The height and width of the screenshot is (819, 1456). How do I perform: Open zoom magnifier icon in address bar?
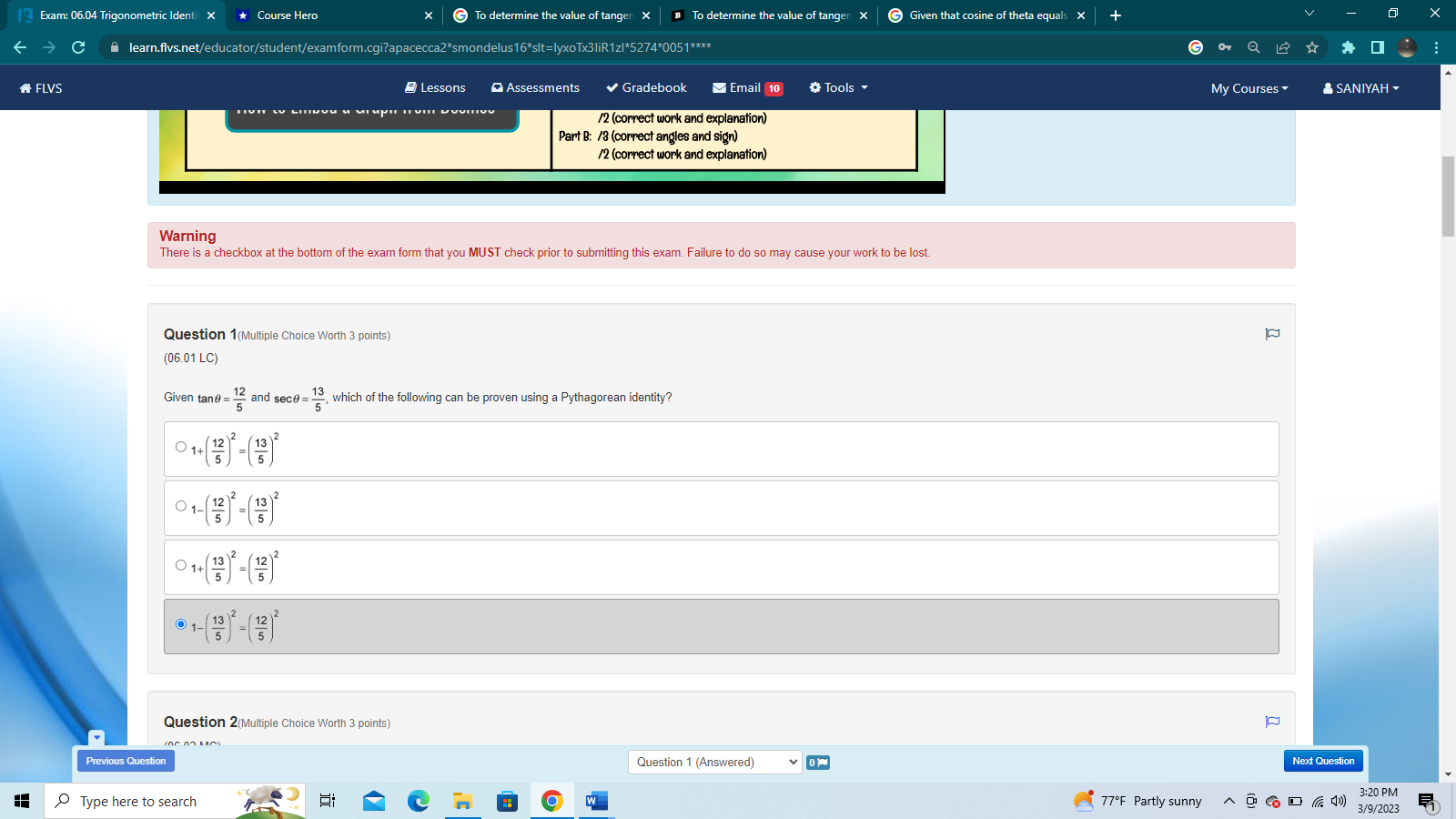pyautogui.click(x=1254, y=47)
